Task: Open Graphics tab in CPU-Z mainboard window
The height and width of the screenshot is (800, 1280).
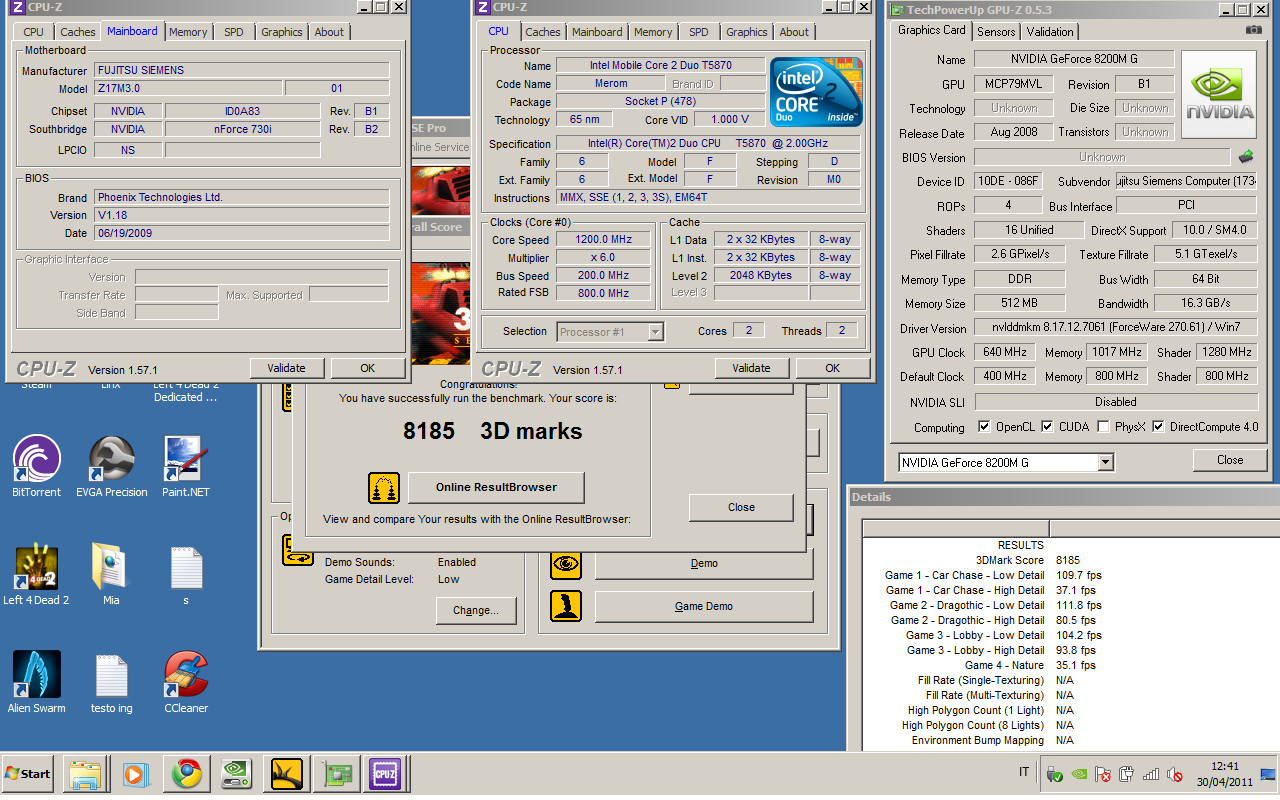Action: coord(282,32)
